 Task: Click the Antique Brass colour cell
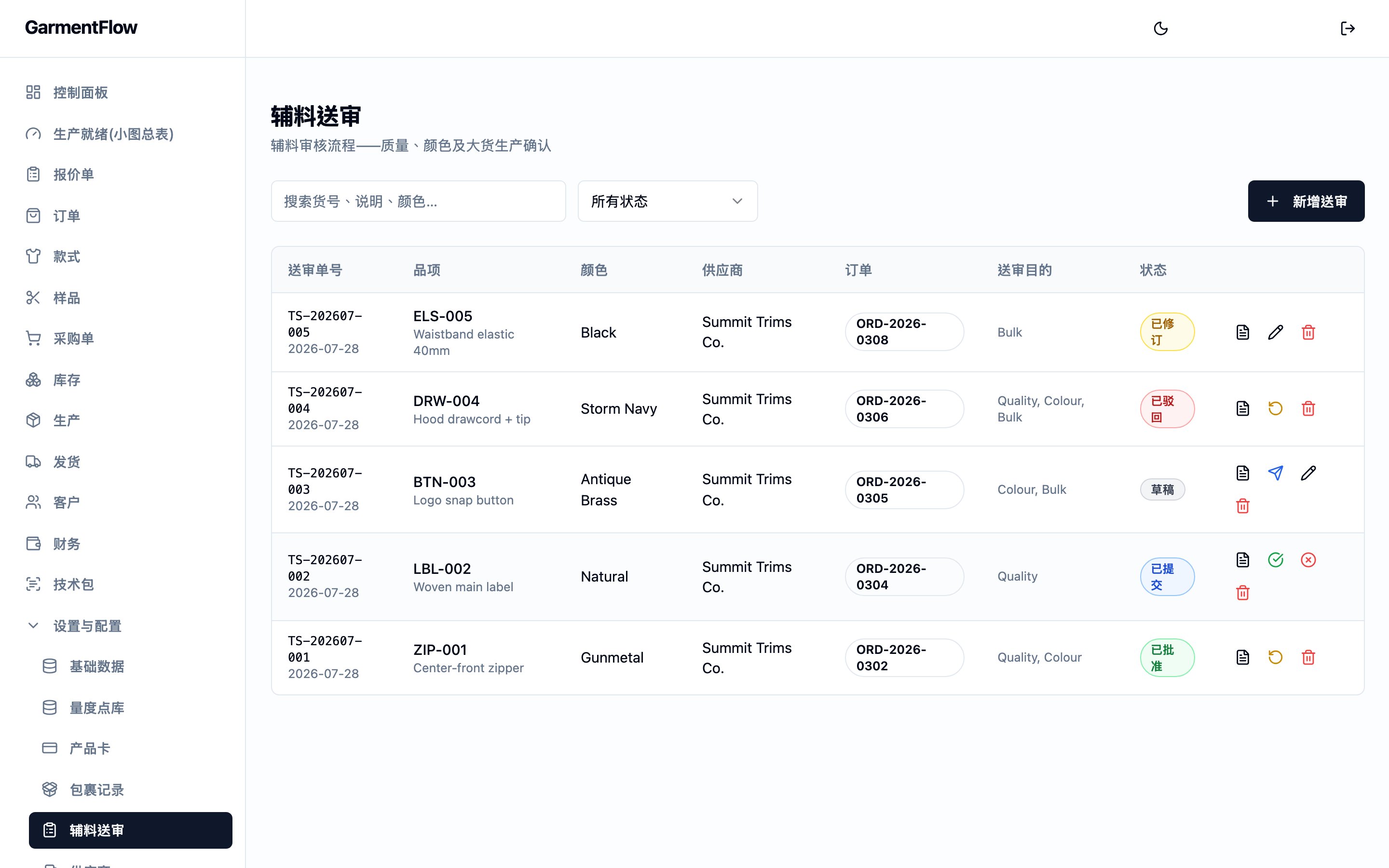click(x=606, y=489)
